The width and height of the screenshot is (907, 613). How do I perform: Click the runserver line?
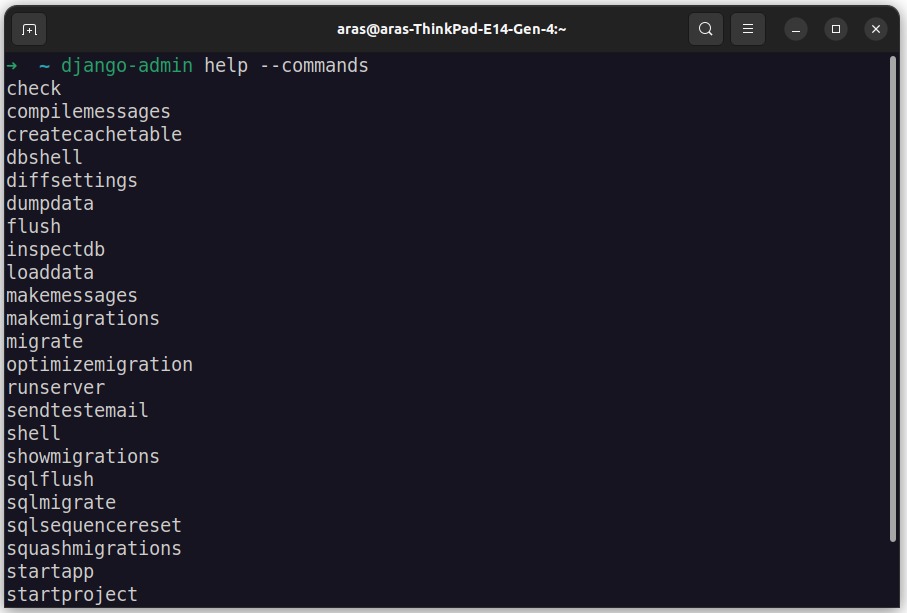pyautogui.click(x=56, y=387)
